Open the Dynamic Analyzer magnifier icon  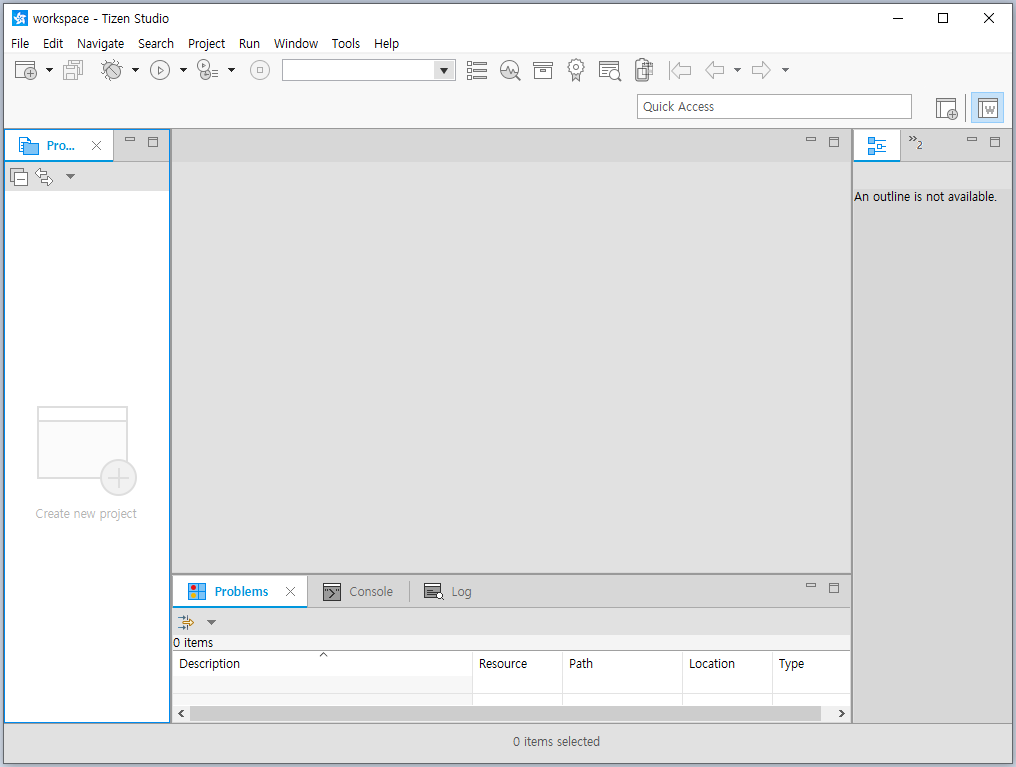(x=510, y=71)
